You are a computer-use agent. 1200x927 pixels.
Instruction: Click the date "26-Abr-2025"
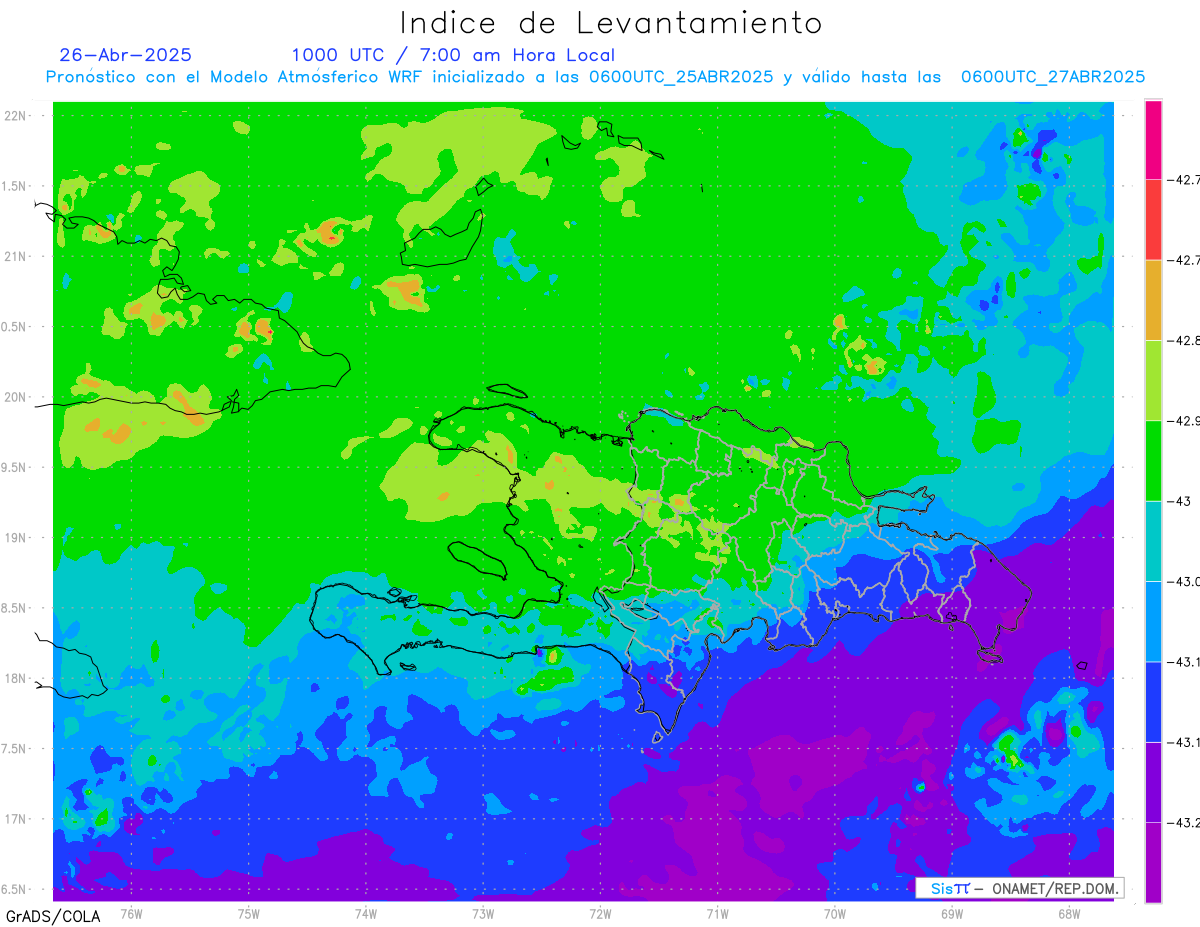click(126, 55)
